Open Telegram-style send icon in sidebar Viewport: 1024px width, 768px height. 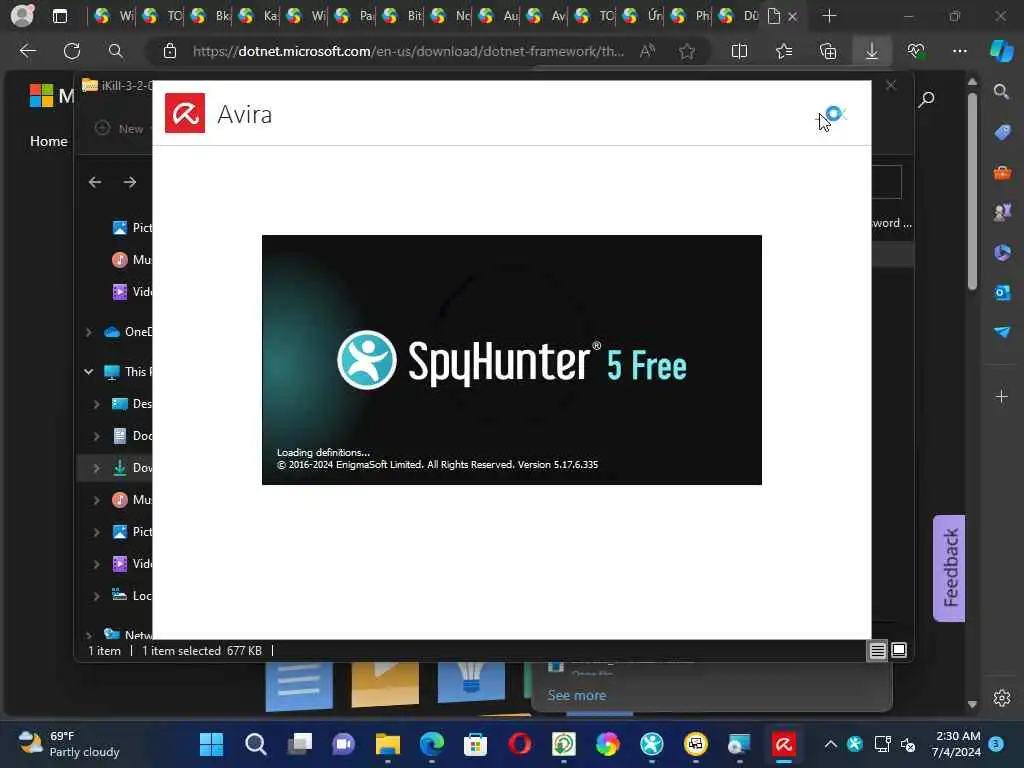point(1002,332)
